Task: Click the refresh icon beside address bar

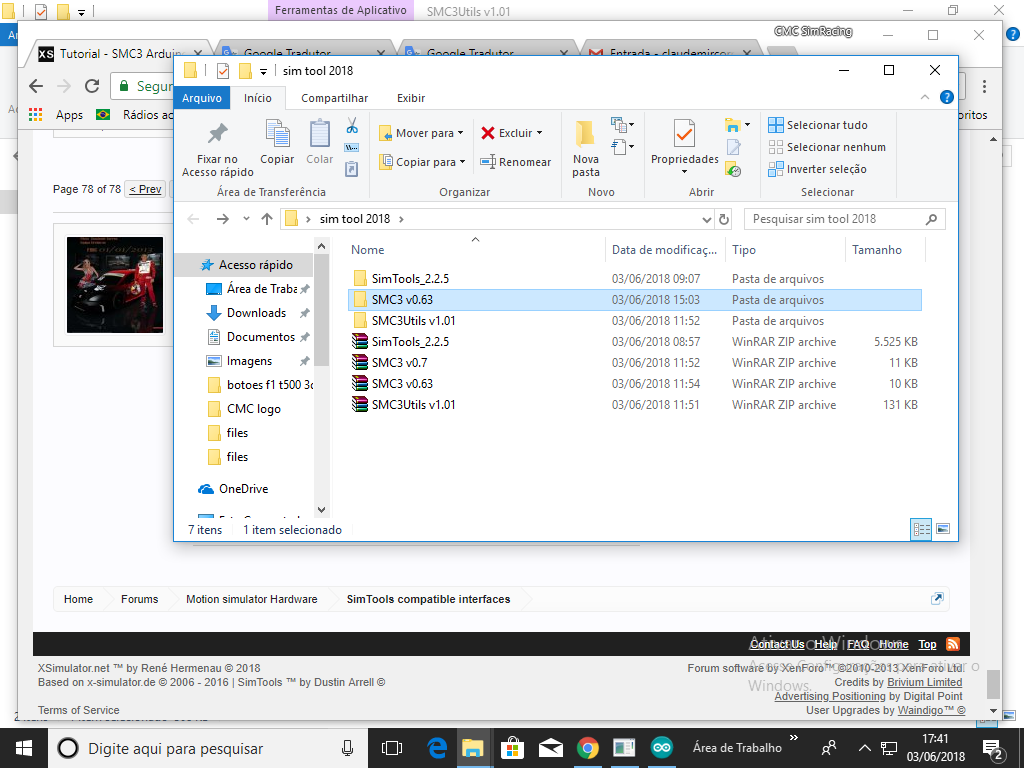Action: (x=724, y=219)
